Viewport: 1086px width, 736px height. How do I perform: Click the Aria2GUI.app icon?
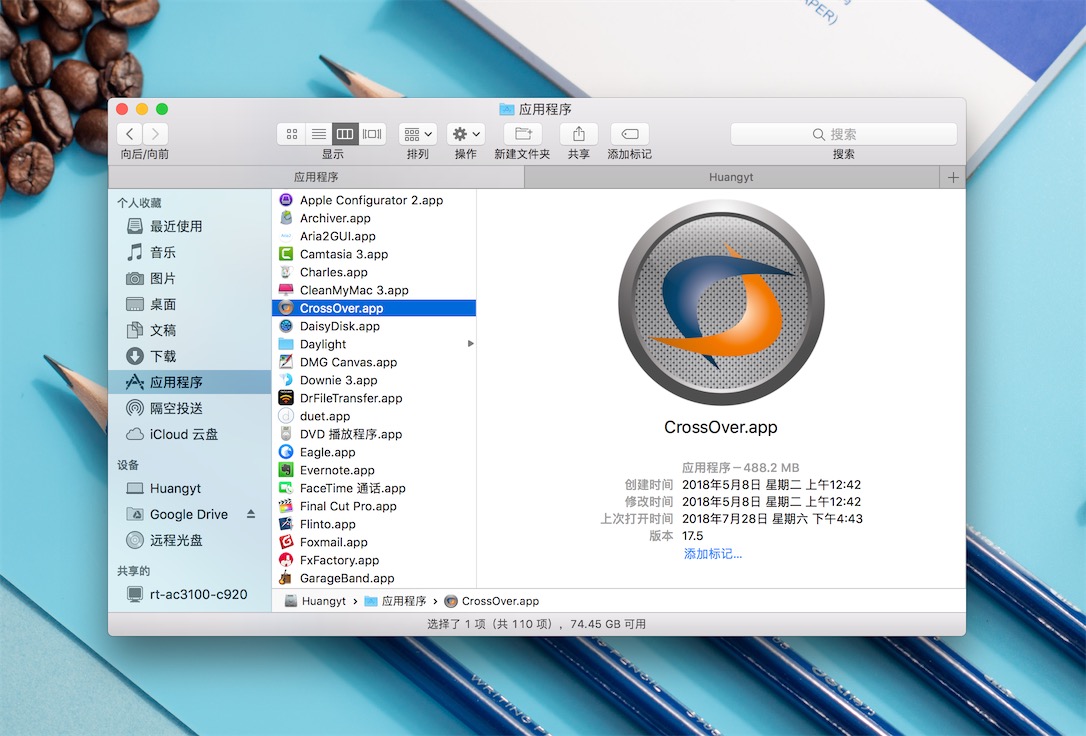pos(286,236)
